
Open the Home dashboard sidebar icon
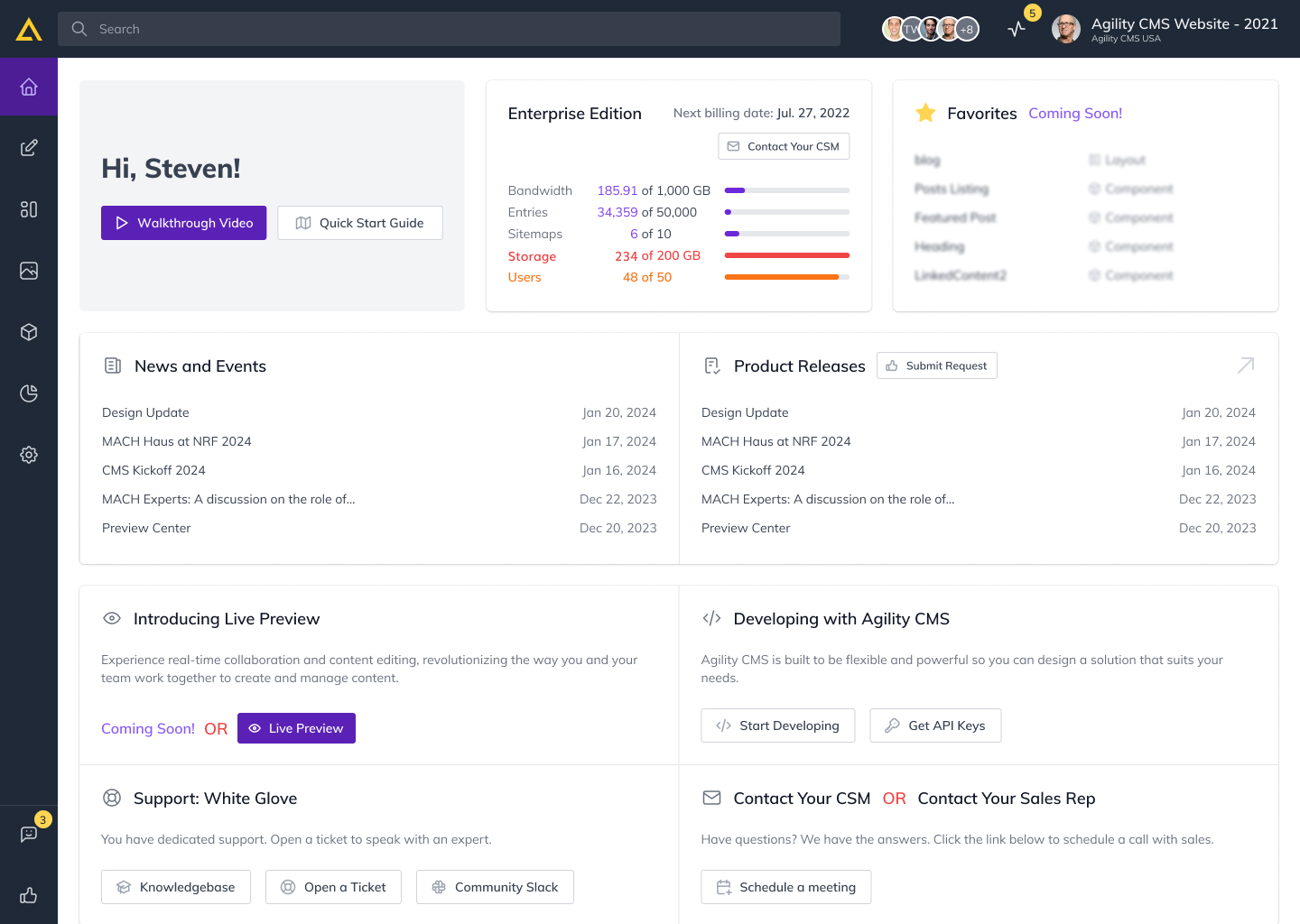click(29, 87)
